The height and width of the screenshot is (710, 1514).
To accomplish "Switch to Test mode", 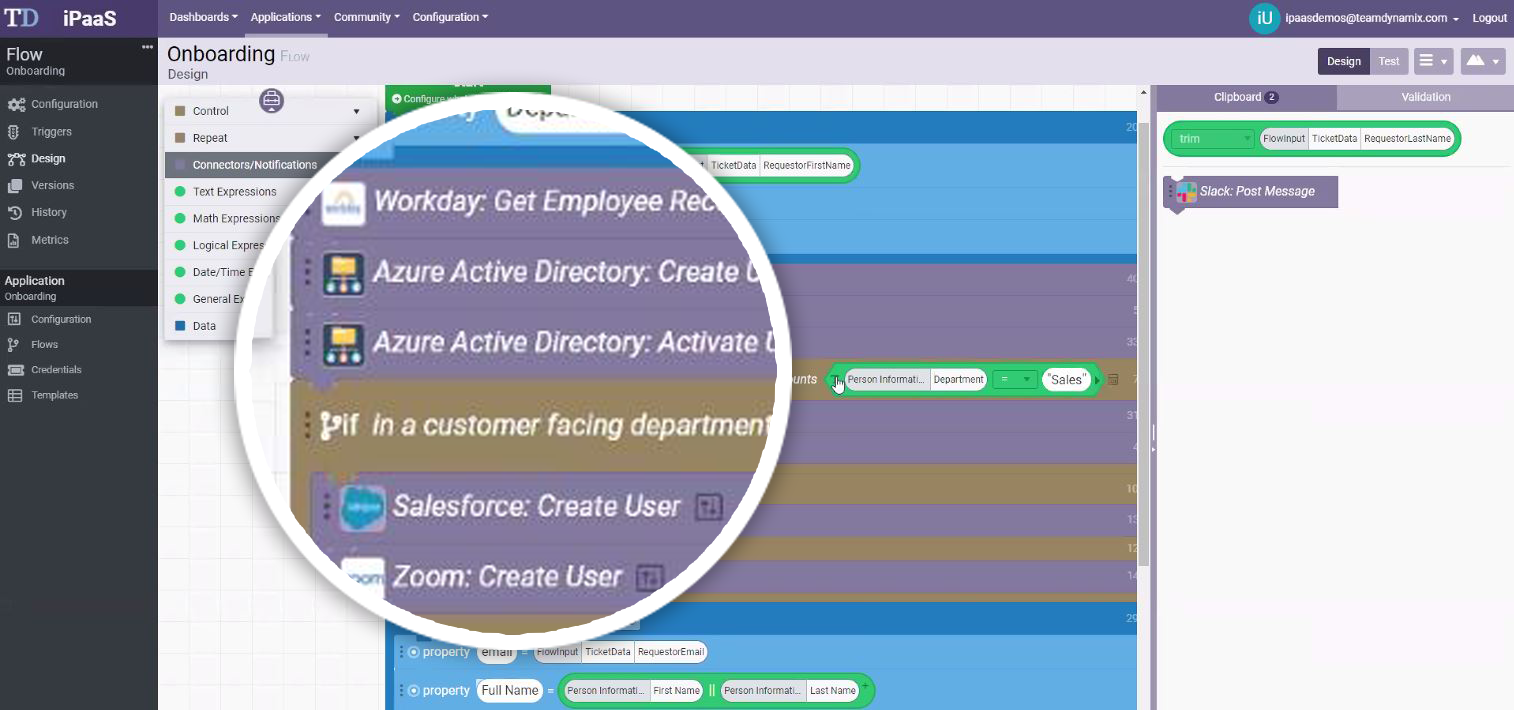I will pyautogui.click(x=1389, y=61).
